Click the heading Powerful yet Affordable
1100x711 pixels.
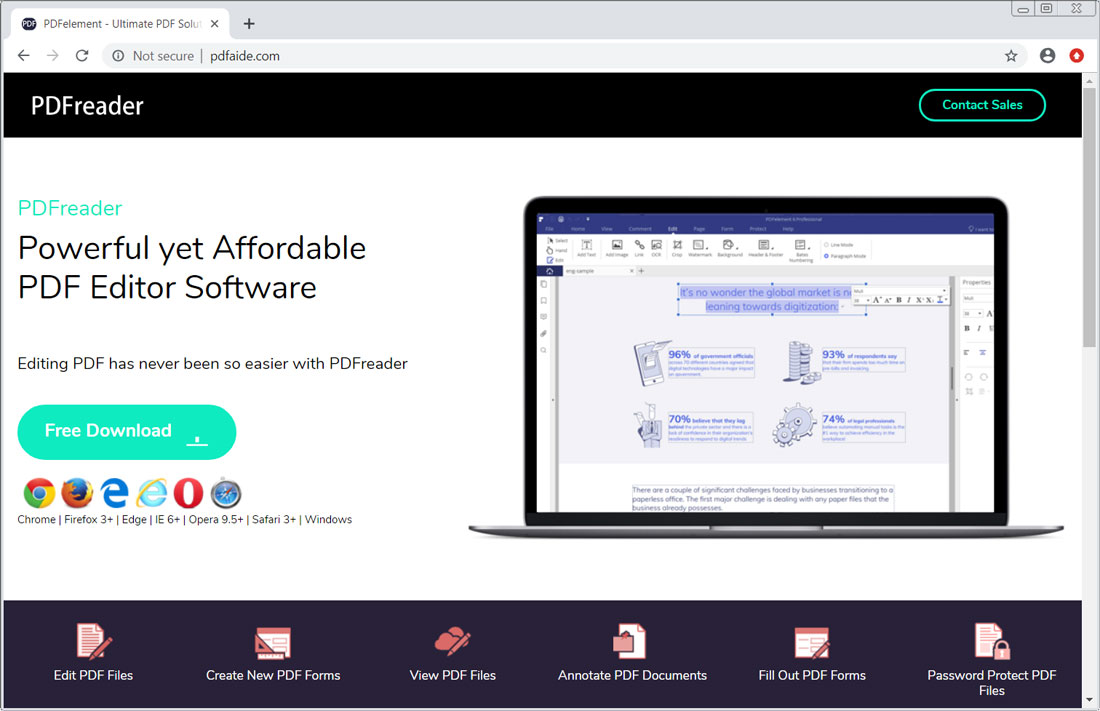point(192,248)
